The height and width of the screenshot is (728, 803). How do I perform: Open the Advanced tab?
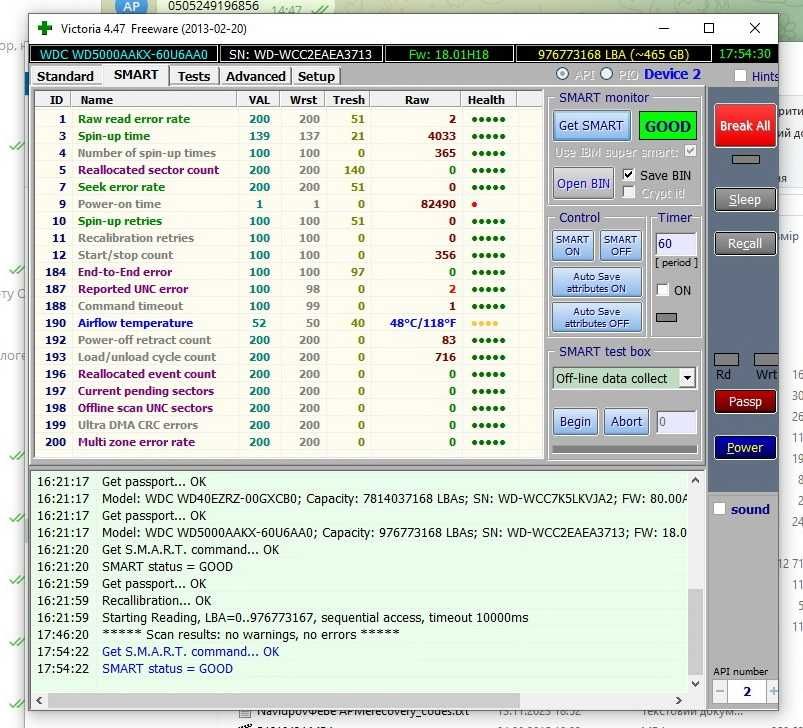[256, 76]
